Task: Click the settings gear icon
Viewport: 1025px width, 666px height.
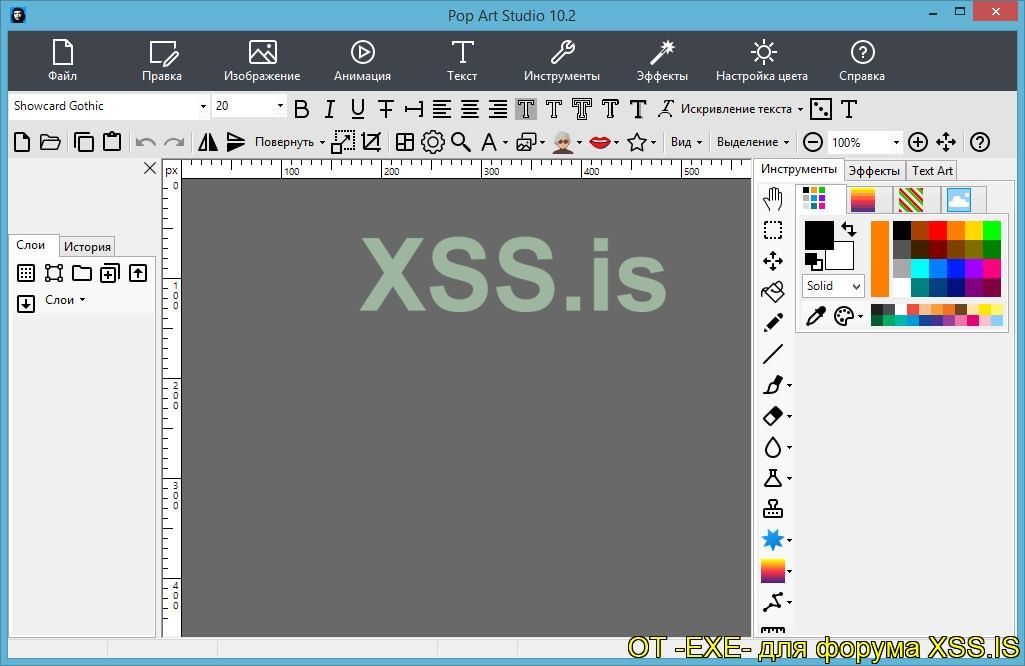Action: pyautogui.click(x=433, y=142)
